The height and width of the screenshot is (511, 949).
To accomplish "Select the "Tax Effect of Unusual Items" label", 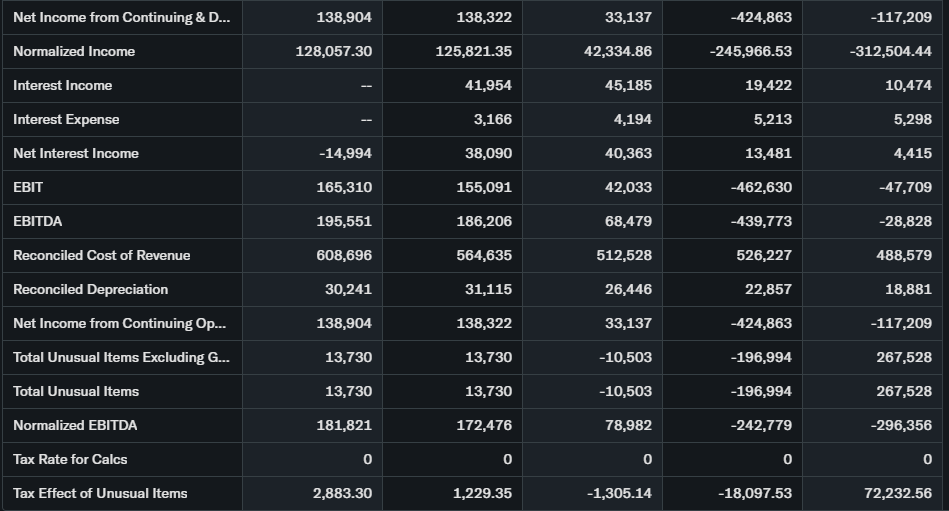I will (100, 493).
